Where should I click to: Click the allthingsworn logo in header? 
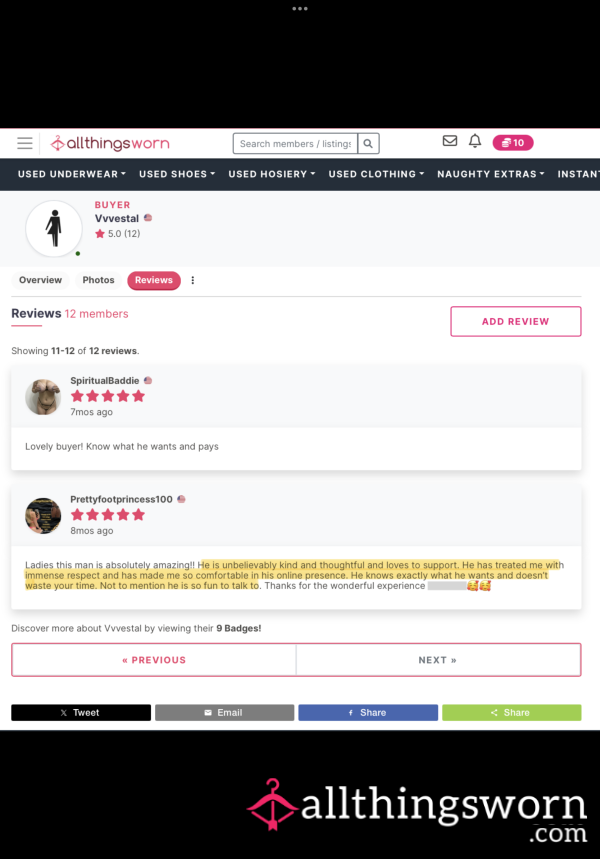110,144
